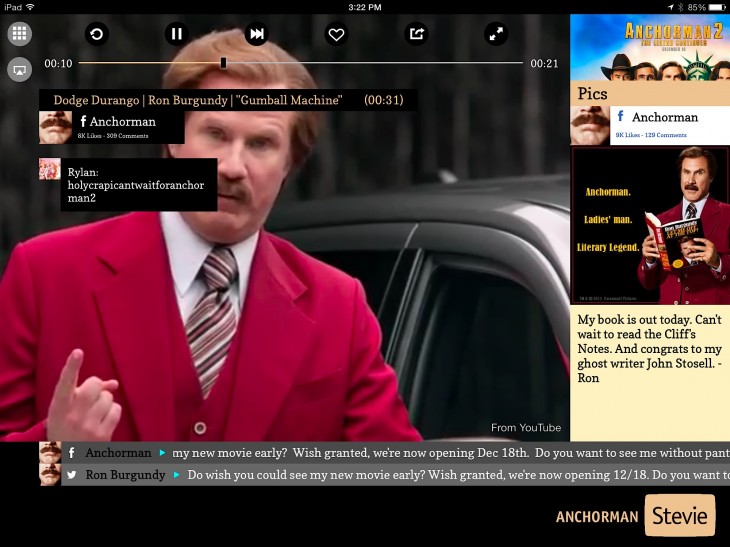Screen dimensions: 730x547
Task: Click the Bluetooth status icon
Action: coord(680,7)
